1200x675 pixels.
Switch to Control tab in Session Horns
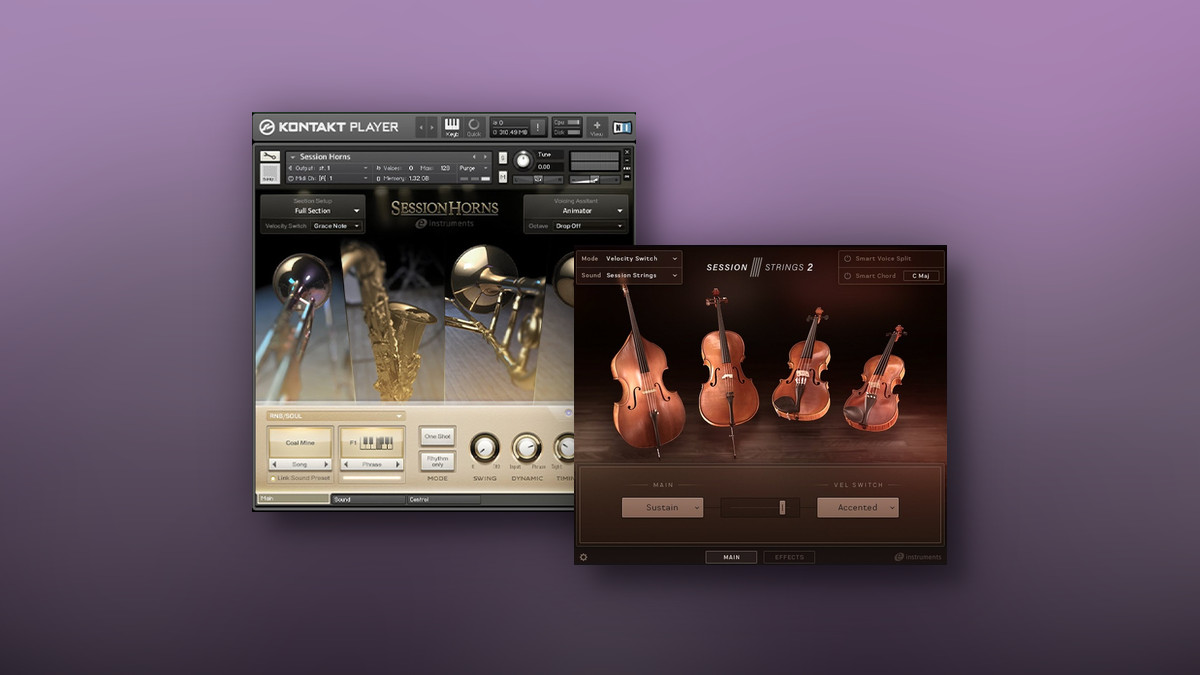443,499
